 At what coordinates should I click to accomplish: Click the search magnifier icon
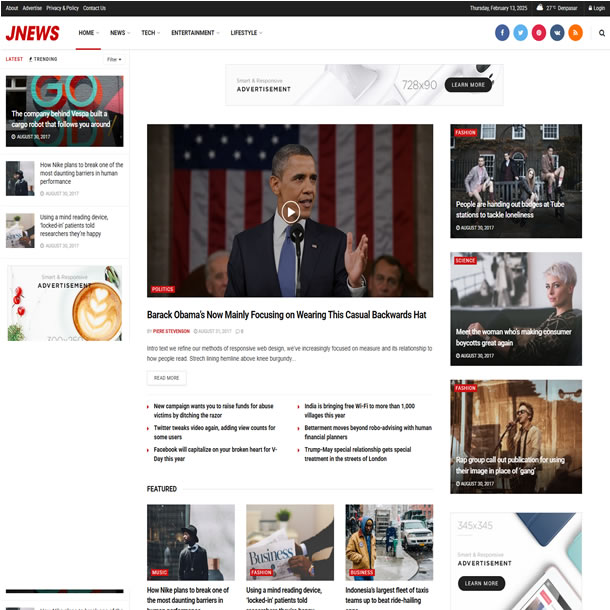[x=602, y=33]
